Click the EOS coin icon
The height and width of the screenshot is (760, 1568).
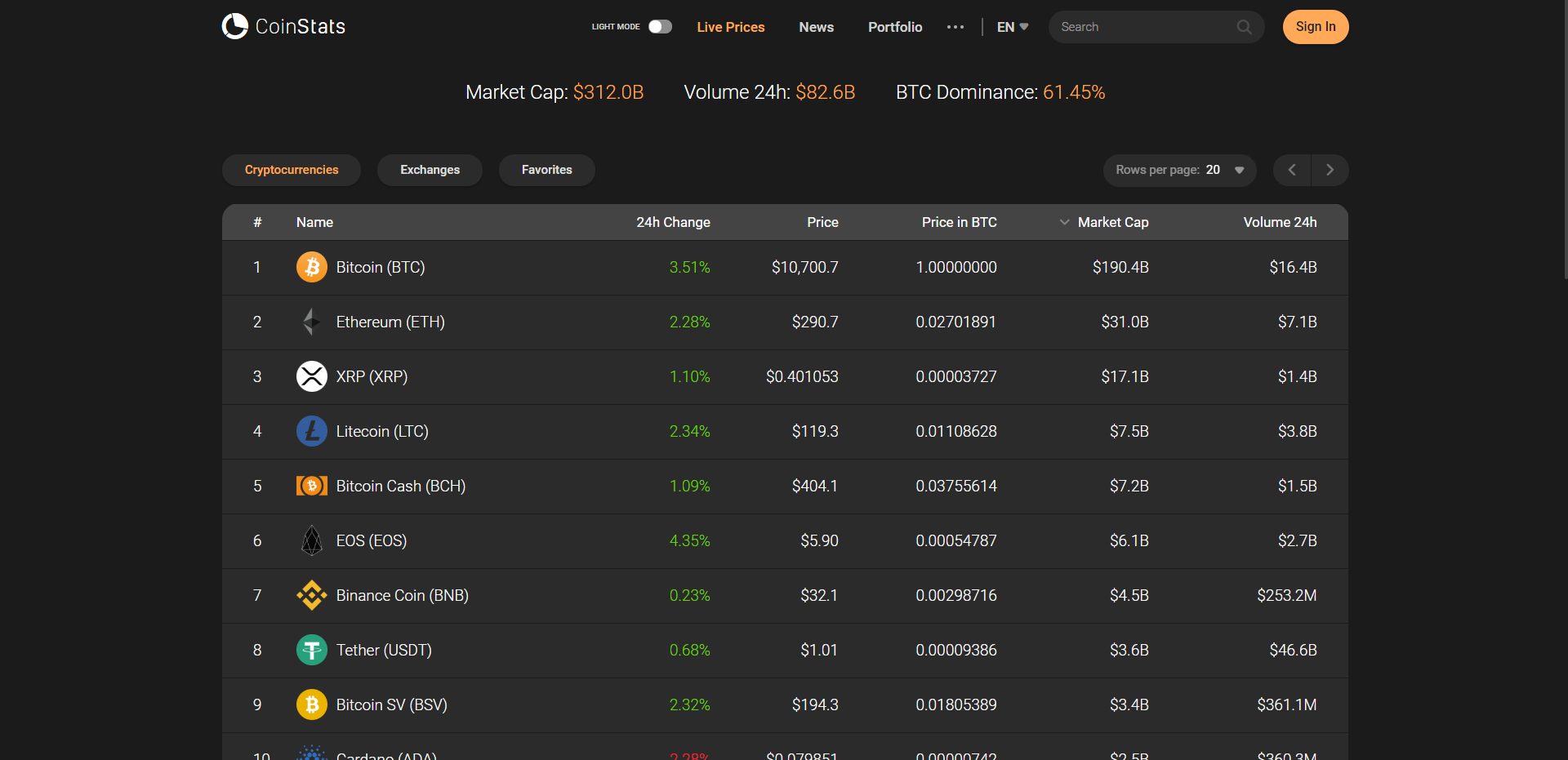coord(312,540)
